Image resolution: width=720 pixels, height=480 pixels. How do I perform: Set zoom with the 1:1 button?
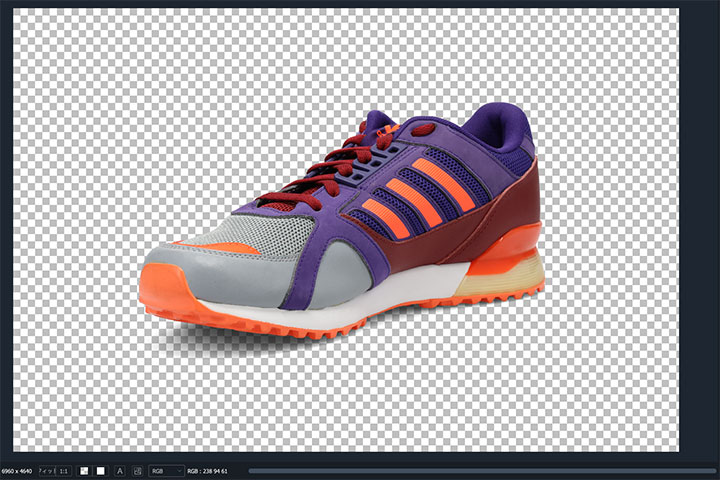(x=62, y=470)
